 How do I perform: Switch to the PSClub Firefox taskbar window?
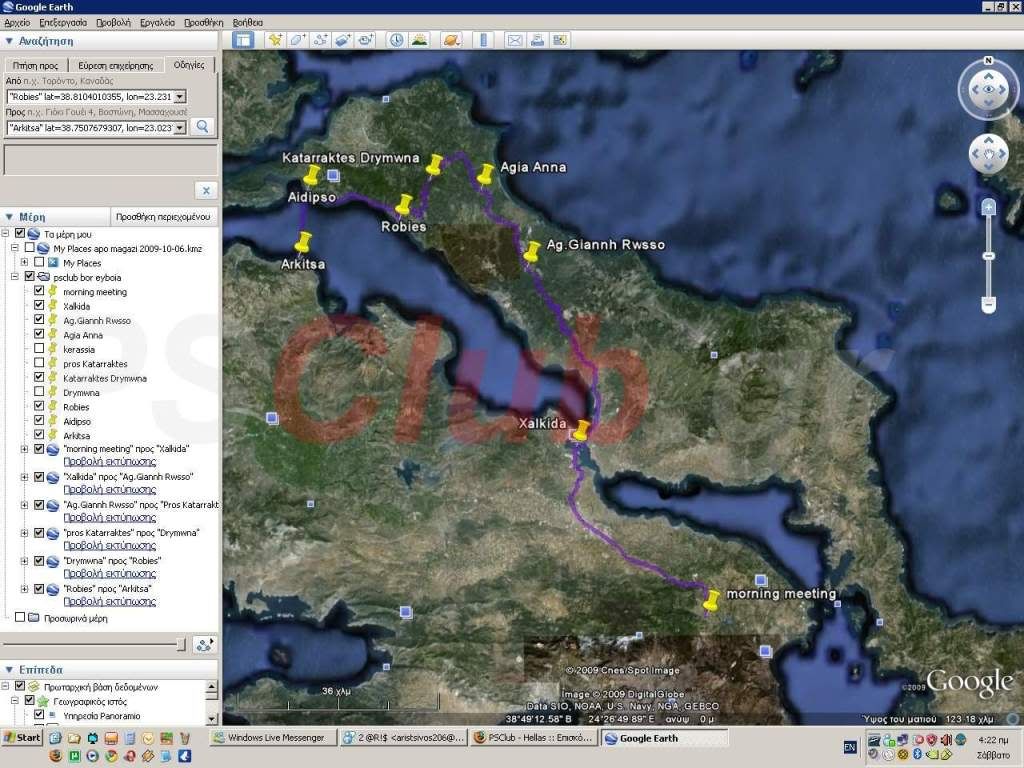(x=534, y=738)
